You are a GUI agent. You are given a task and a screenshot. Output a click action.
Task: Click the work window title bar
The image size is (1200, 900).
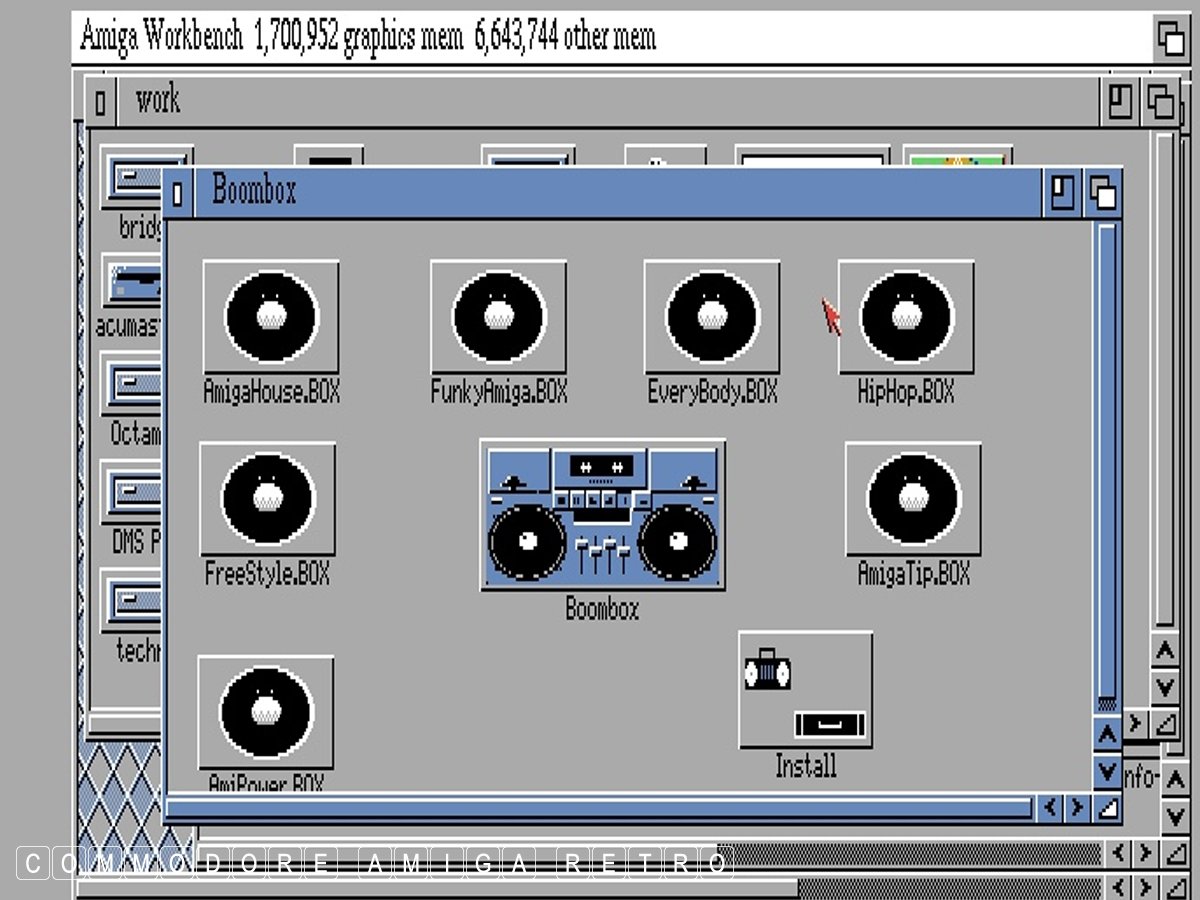[600, 101]
